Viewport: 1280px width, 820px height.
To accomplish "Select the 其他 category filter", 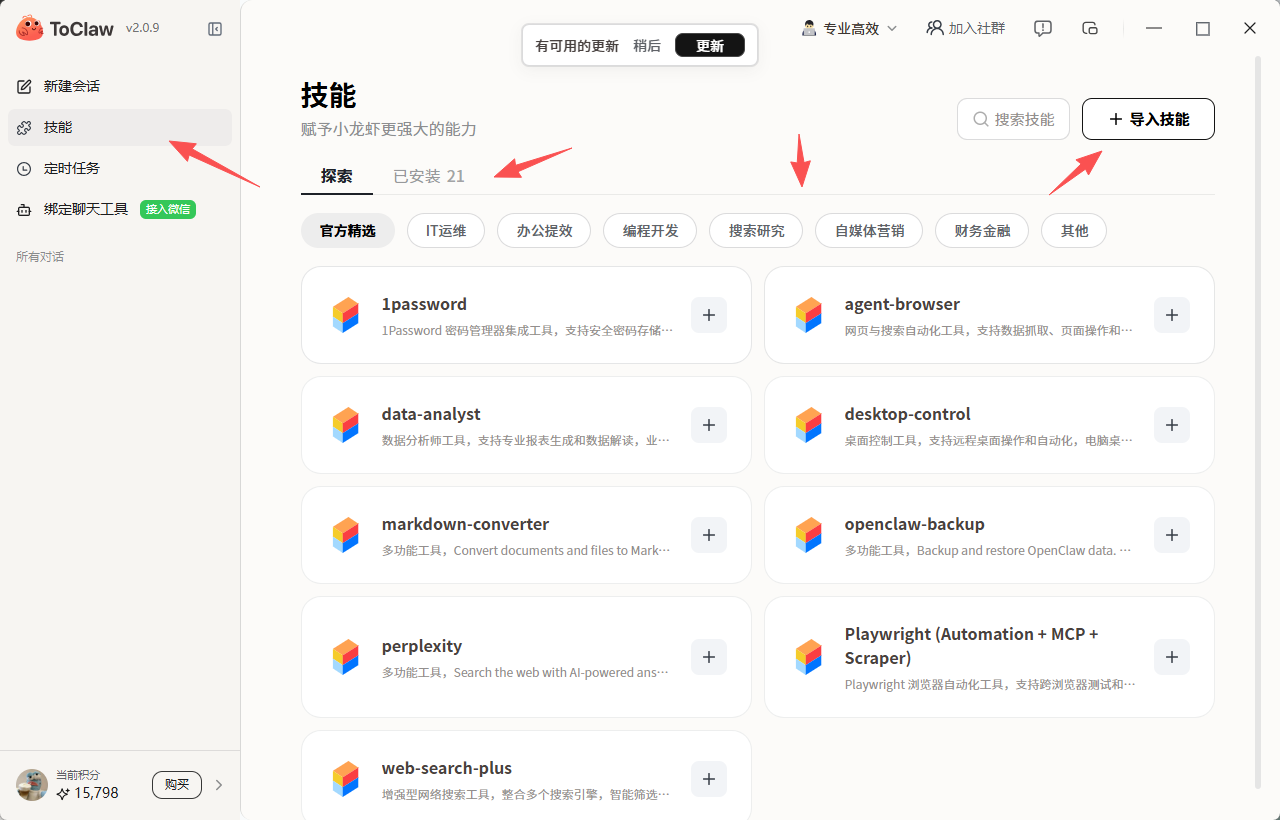I will pos(1074,230).
